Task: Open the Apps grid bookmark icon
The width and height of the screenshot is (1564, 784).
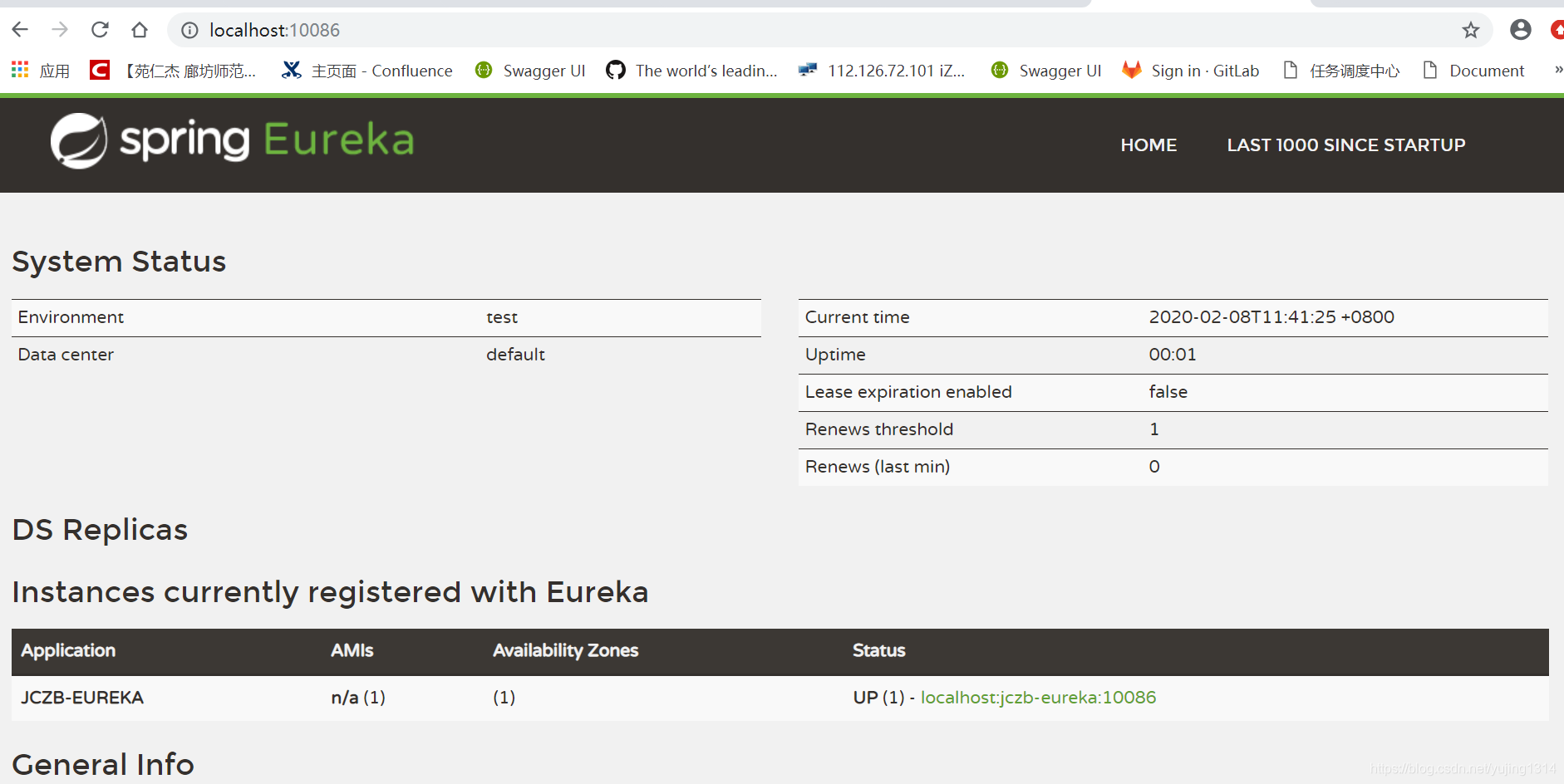Action: (20, 70)
